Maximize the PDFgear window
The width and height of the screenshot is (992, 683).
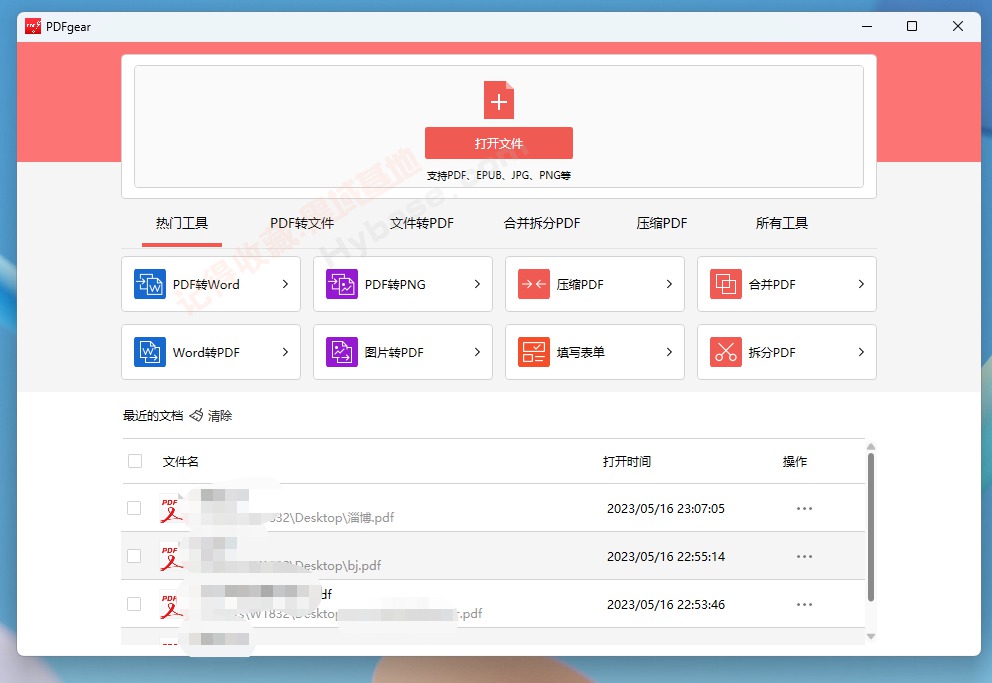pyautogui.click(x=912, y=26)
